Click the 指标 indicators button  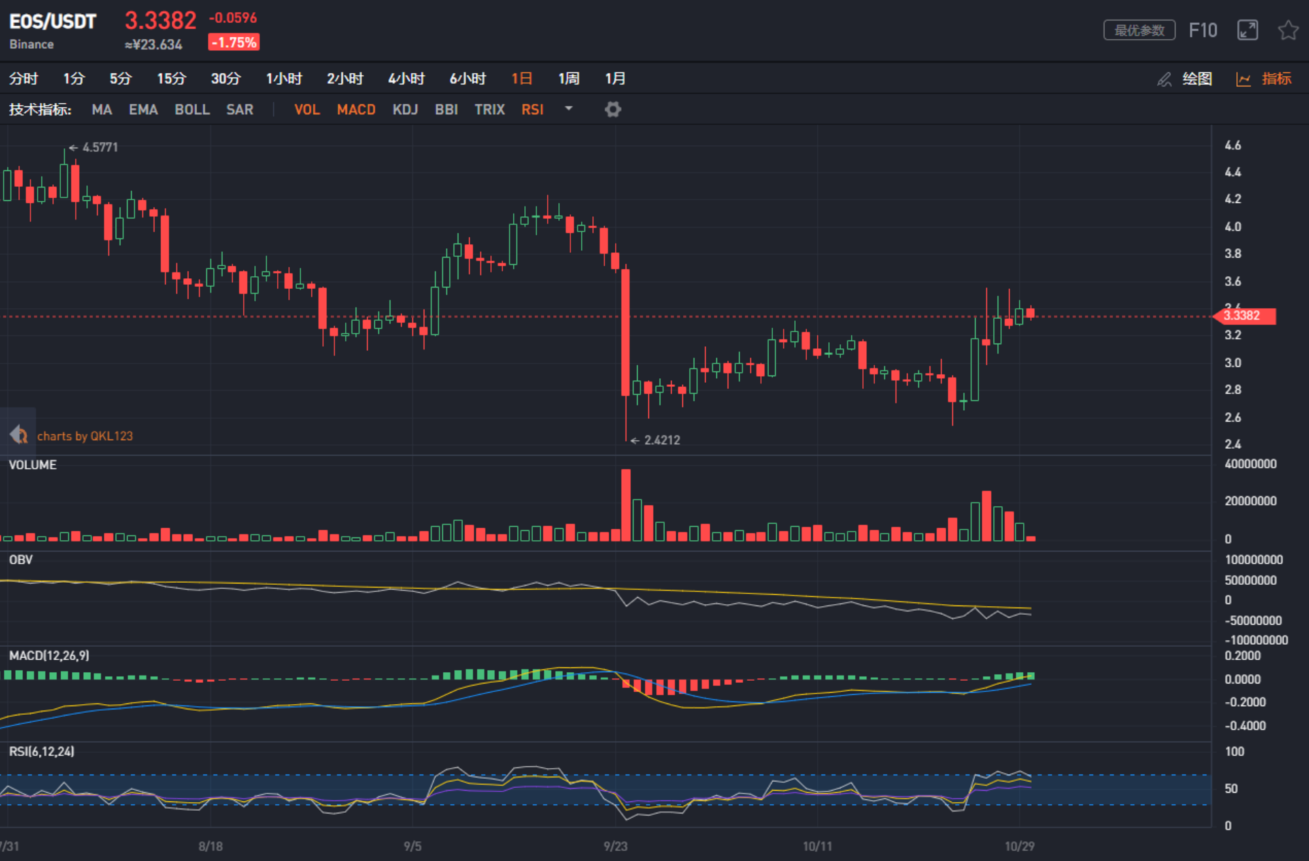click(x=1277, y=79)
